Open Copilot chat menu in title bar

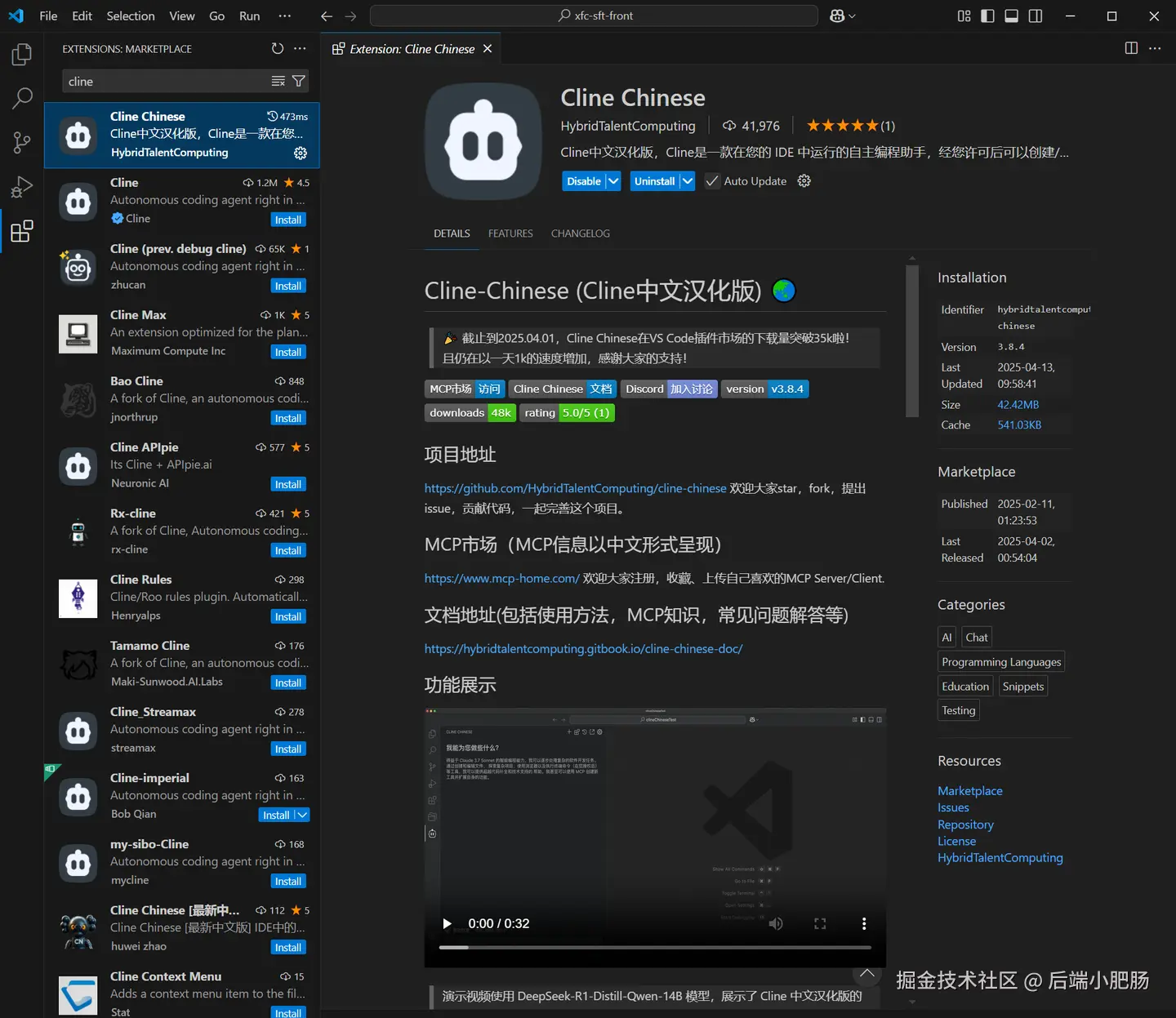coord(843,16)
